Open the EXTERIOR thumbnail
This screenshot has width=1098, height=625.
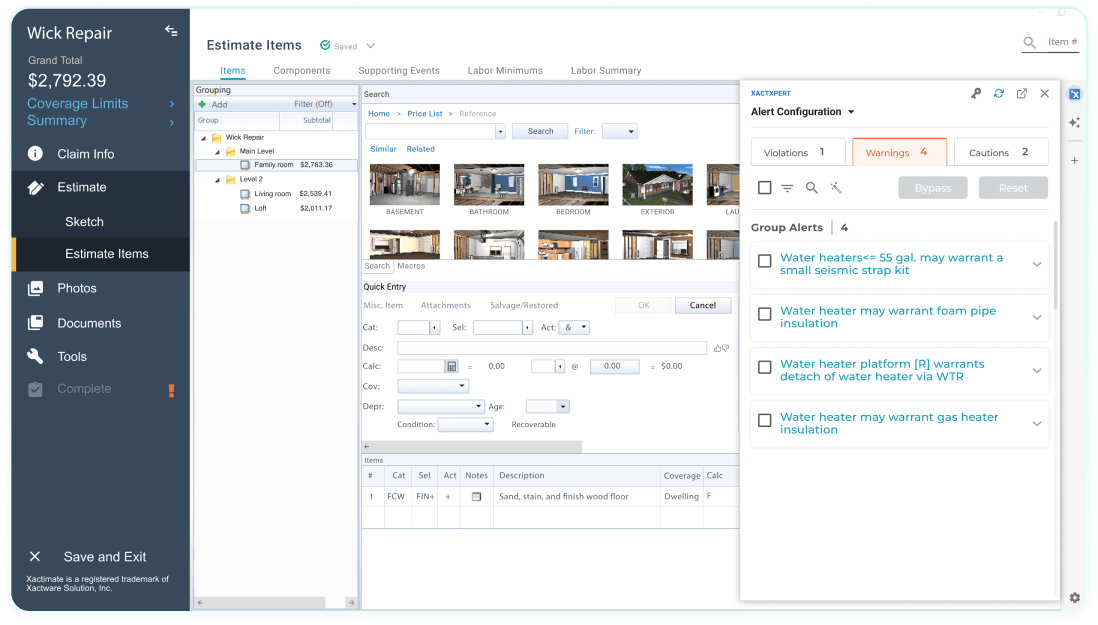tap(657, 185)
